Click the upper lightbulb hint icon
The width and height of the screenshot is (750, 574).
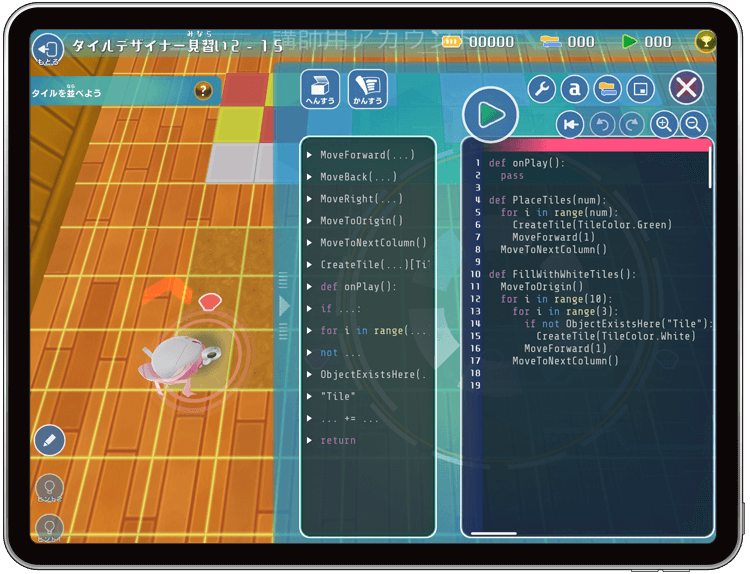[50, 488]
